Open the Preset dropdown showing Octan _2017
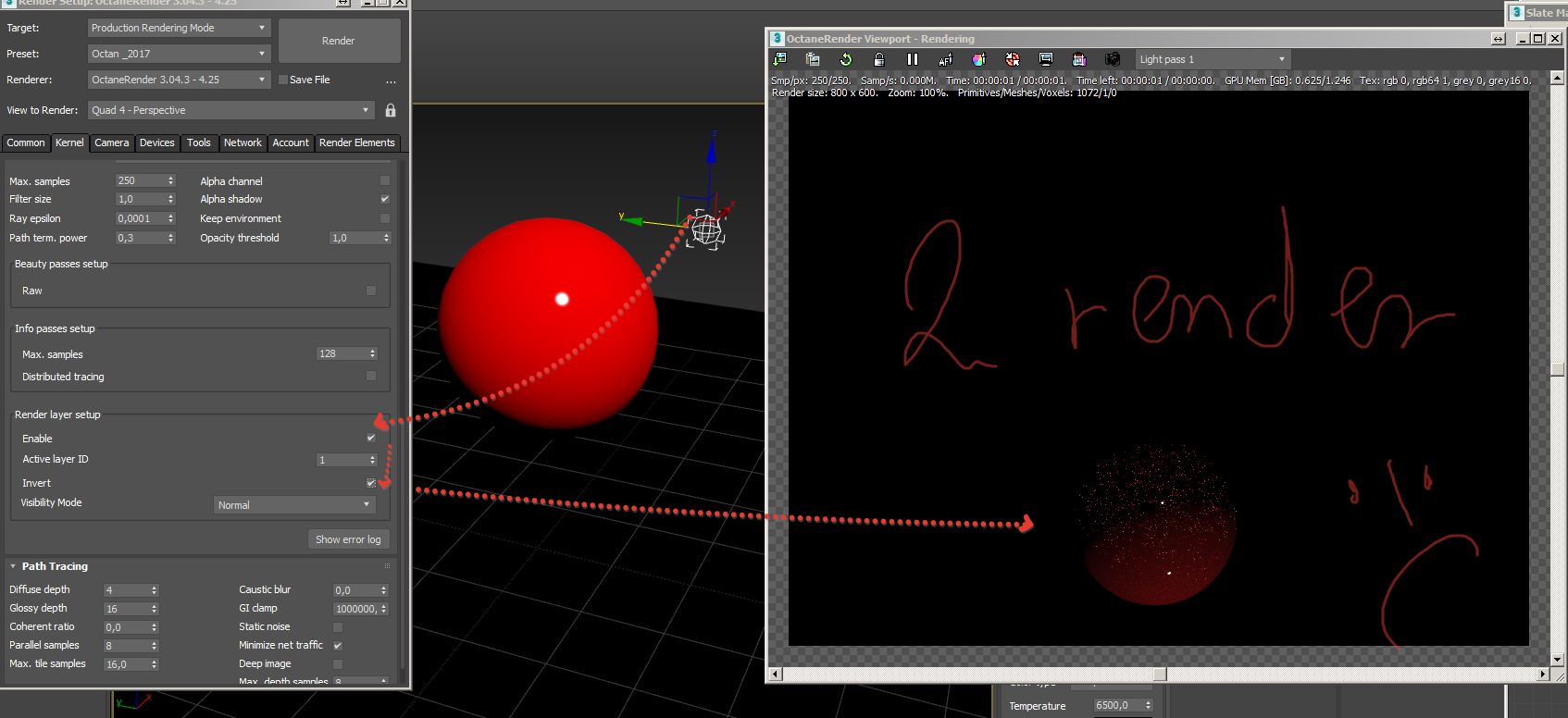 coord(179,54)
